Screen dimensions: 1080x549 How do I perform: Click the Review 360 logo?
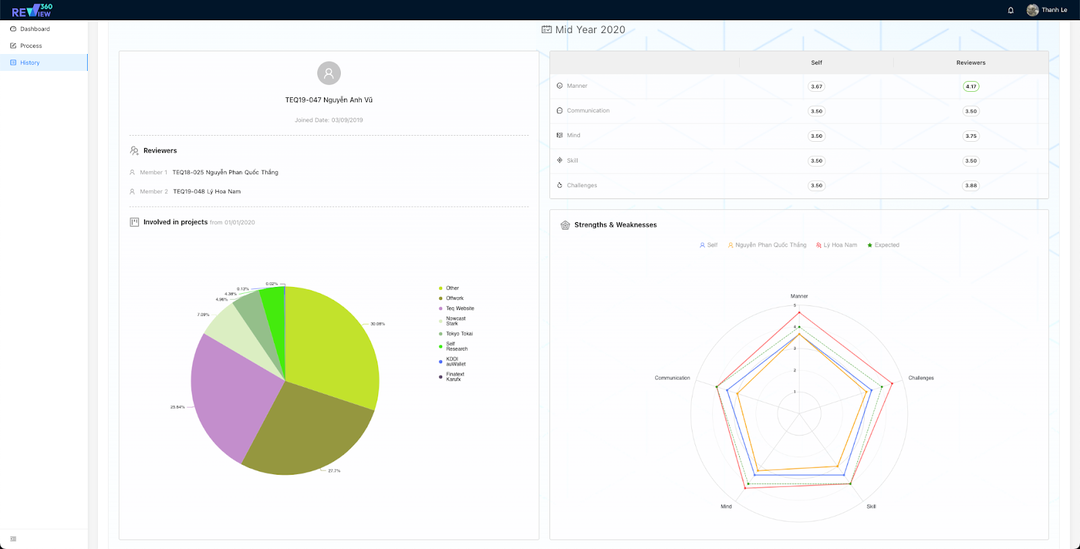33,10
